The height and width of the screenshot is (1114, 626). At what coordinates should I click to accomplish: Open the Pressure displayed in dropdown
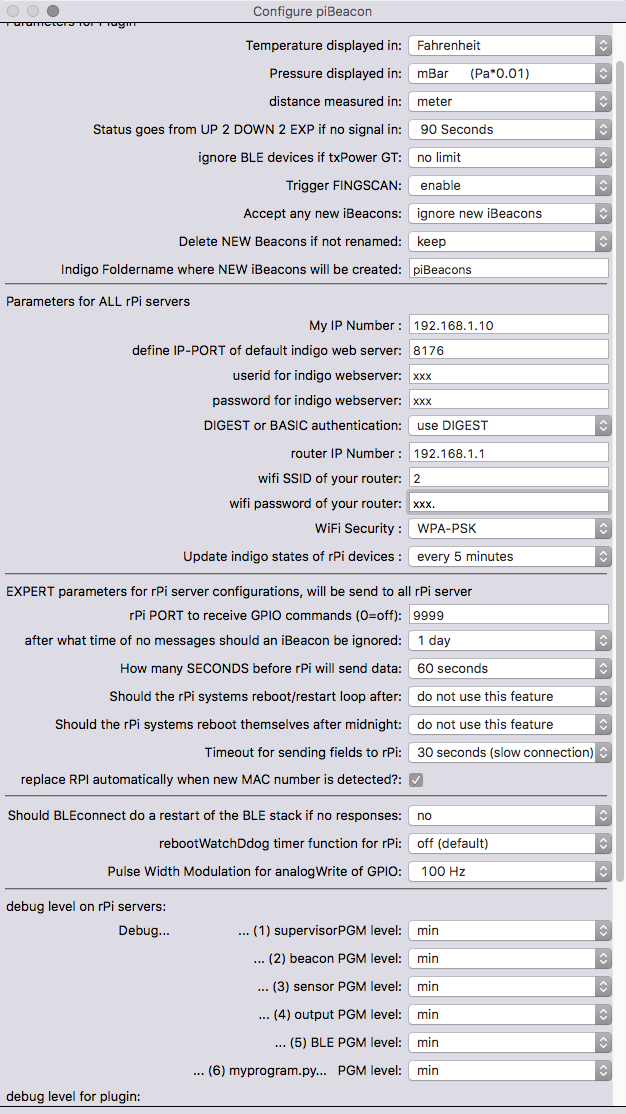[509, 73]
